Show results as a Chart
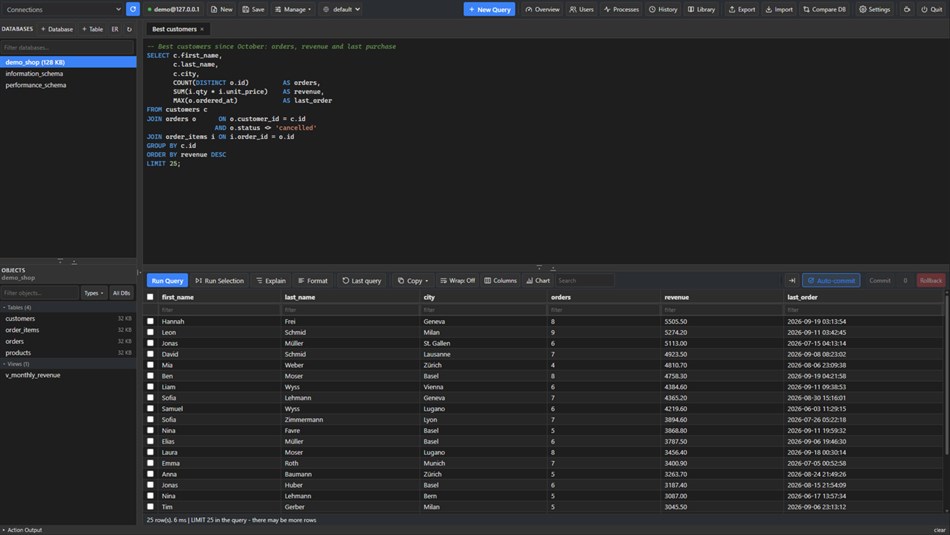Viewport: 950px width, 535px height. (x=538, y=281)
